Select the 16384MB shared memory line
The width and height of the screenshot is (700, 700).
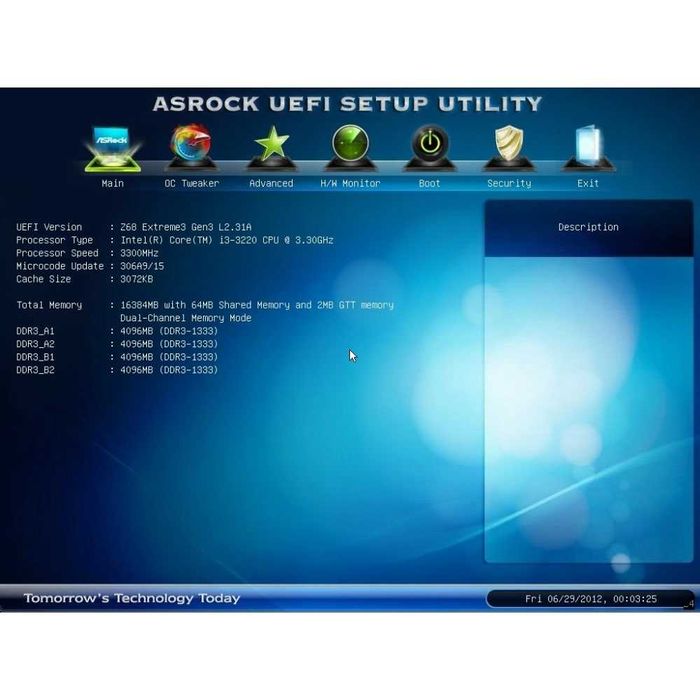click(x=257, y=305)
